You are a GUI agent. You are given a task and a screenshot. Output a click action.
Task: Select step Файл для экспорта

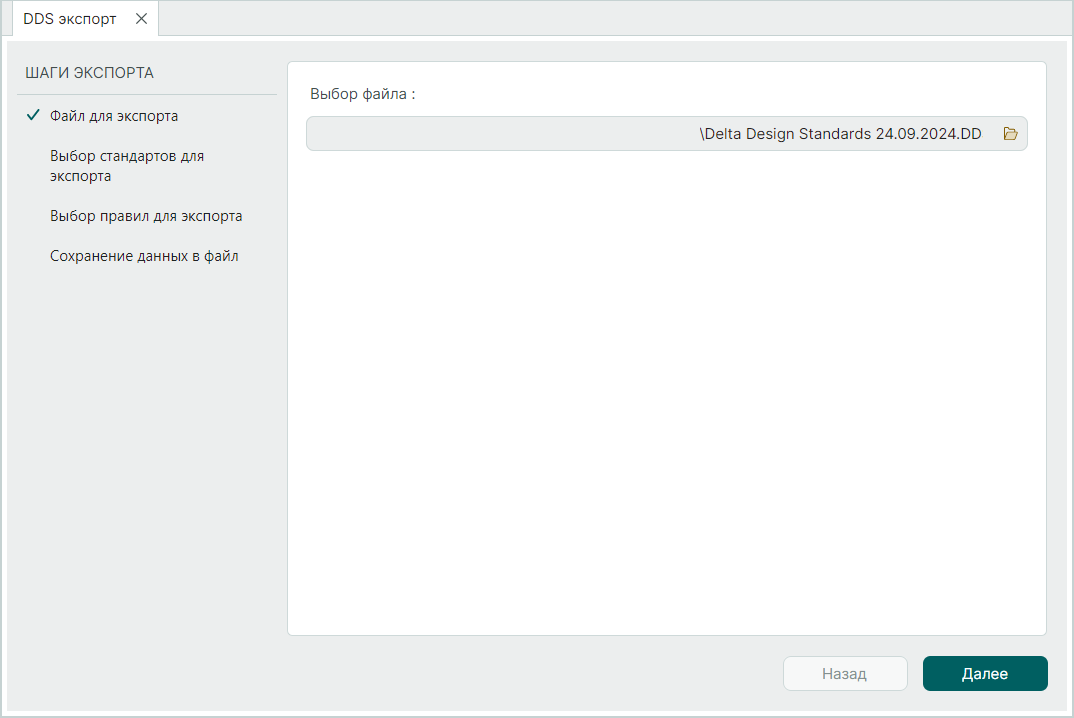click(114, 116)
